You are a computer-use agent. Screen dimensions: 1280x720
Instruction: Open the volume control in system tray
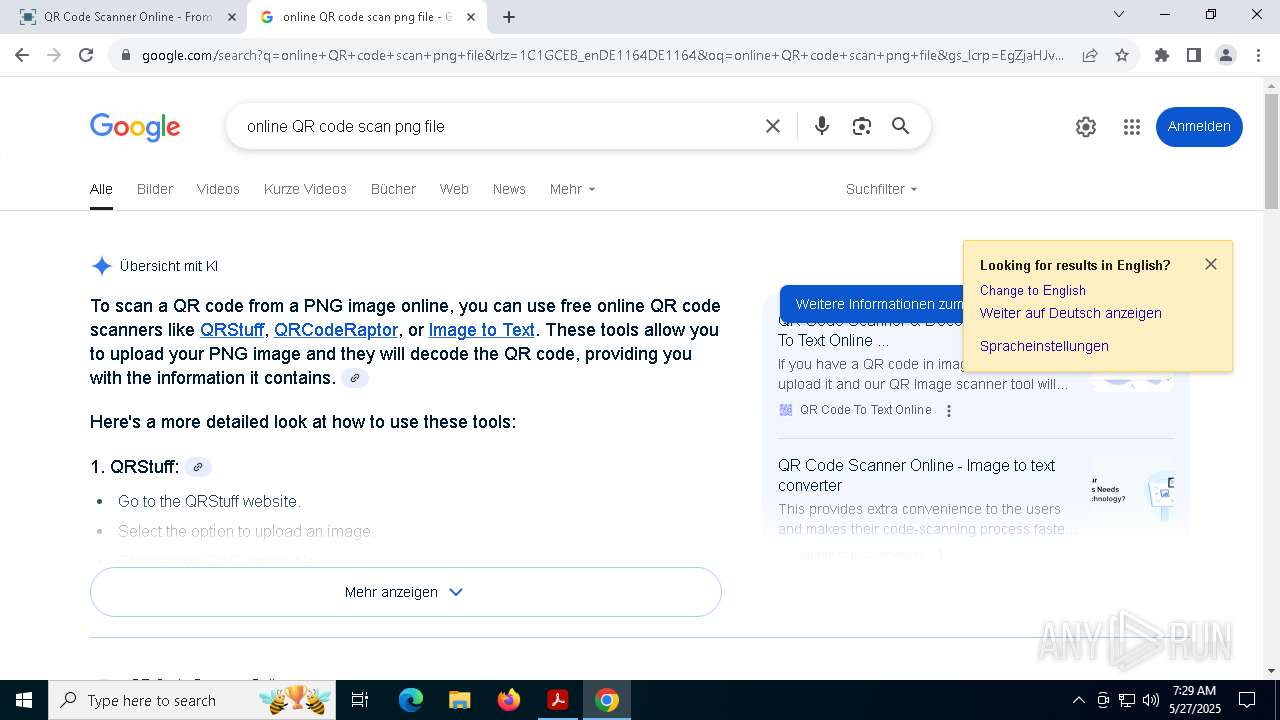pyautogui.click(x=1151, y=700)
